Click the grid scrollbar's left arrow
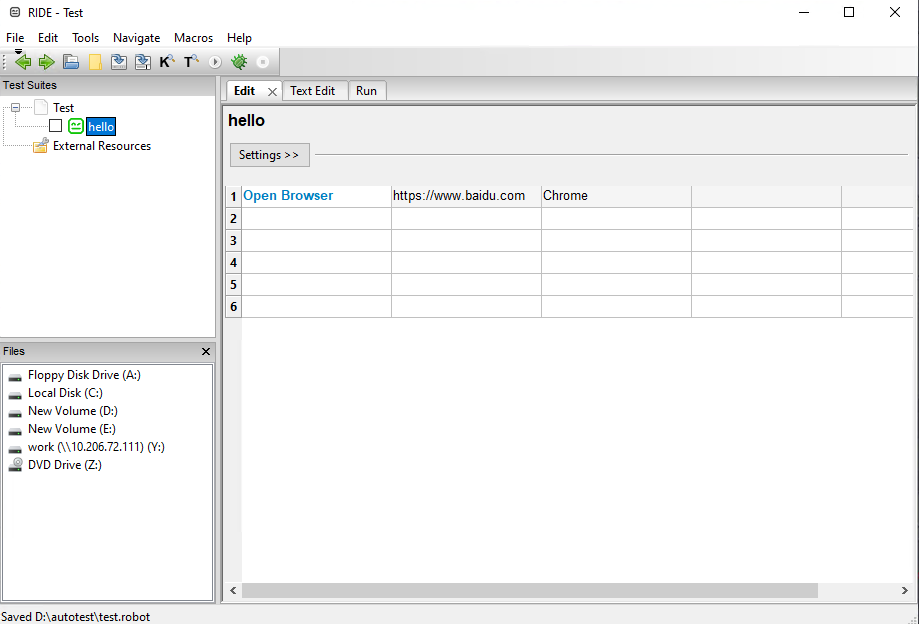Screen dimensions: 919x624 click(x=233, y=591)
